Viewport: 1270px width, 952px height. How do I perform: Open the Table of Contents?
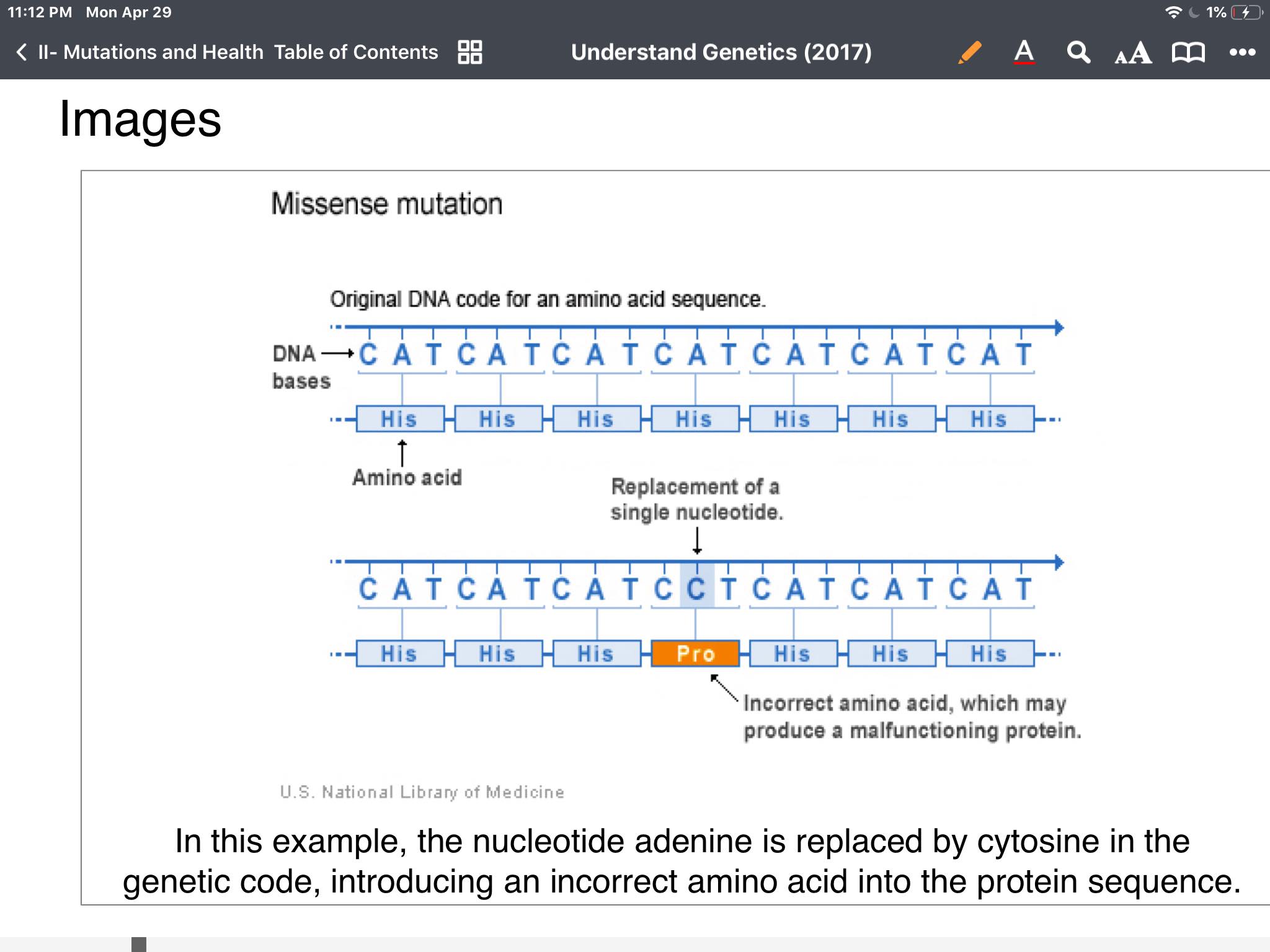click(356, 52)
